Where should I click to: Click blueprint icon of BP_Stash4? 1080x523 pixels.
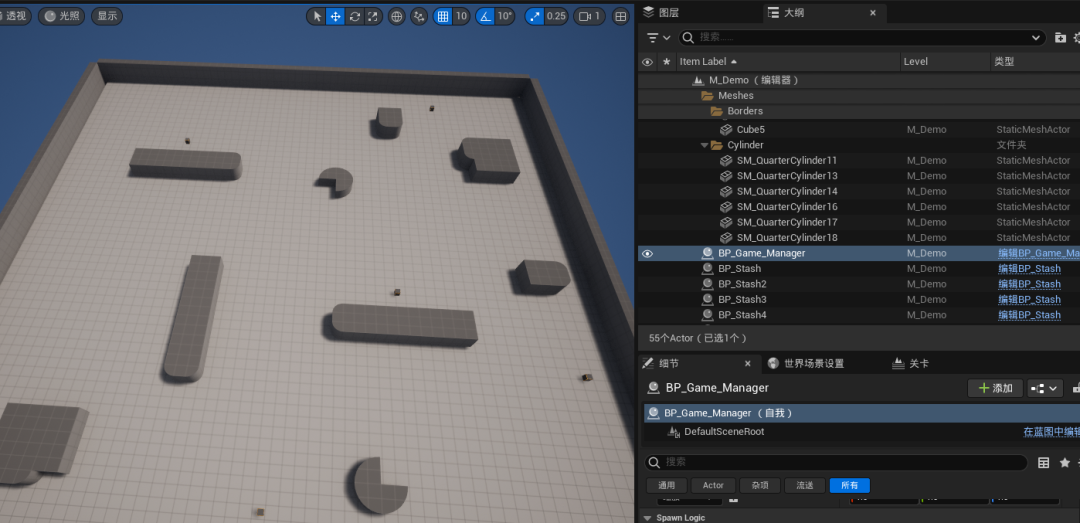707,315
